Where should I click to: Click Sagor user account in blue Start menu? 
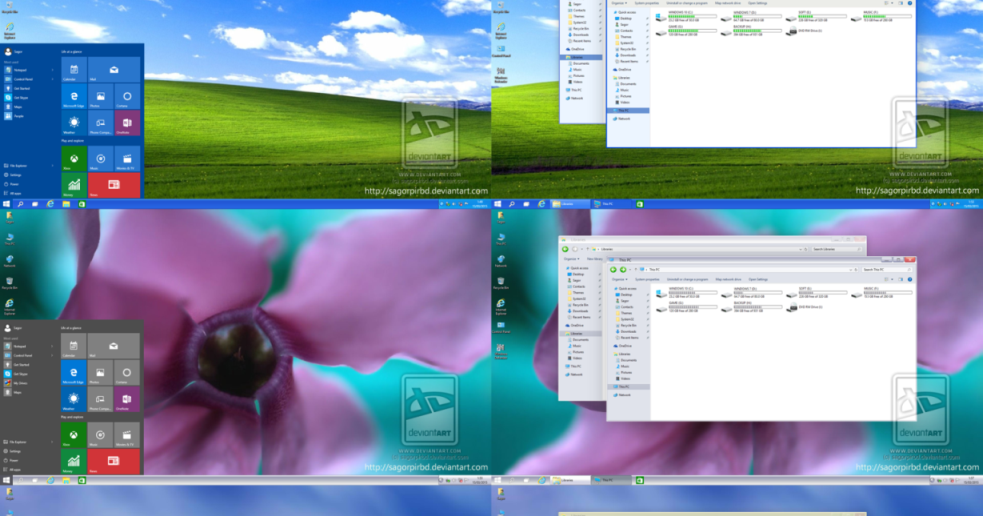point(13,52)
